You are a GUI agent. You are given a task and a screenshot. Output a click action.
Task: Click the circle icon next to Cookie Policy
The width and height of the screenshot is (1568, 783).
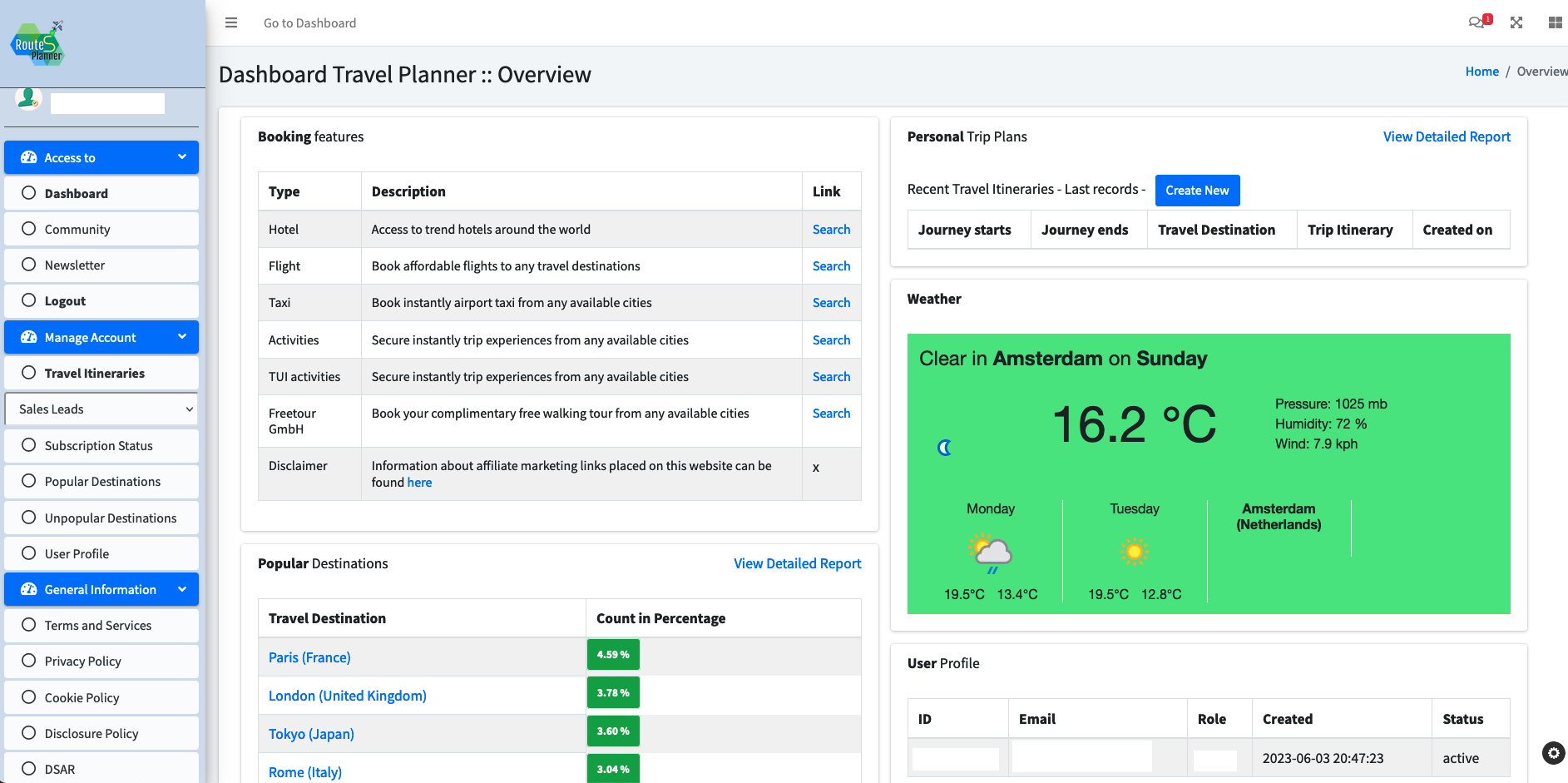(29, 697)
